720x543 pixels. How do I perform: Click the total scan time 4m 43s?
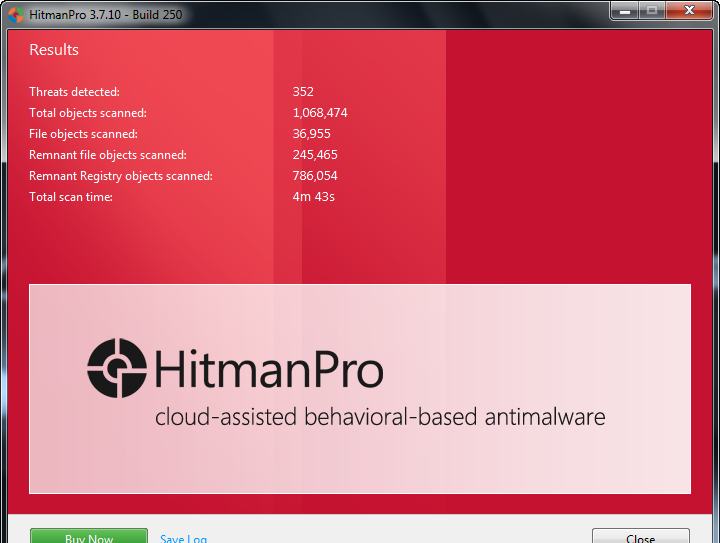[x=313, y=197]
